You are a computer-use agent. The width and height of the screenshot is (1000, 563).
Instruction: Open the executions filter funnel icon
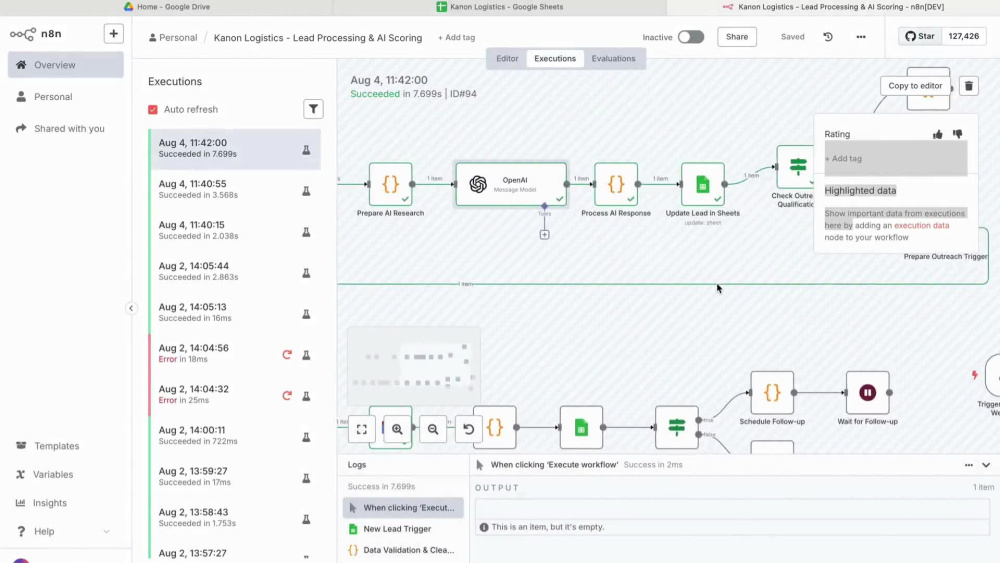click(313, 109)
